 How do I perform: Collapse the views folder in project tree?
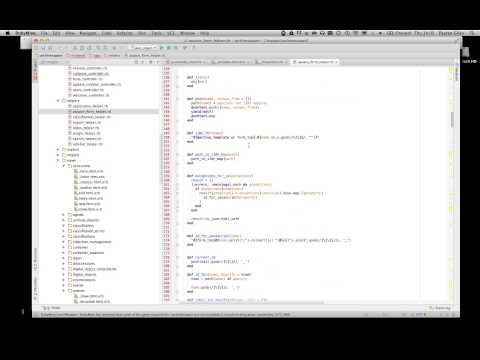pyautogui.click(x=58, y=160)
